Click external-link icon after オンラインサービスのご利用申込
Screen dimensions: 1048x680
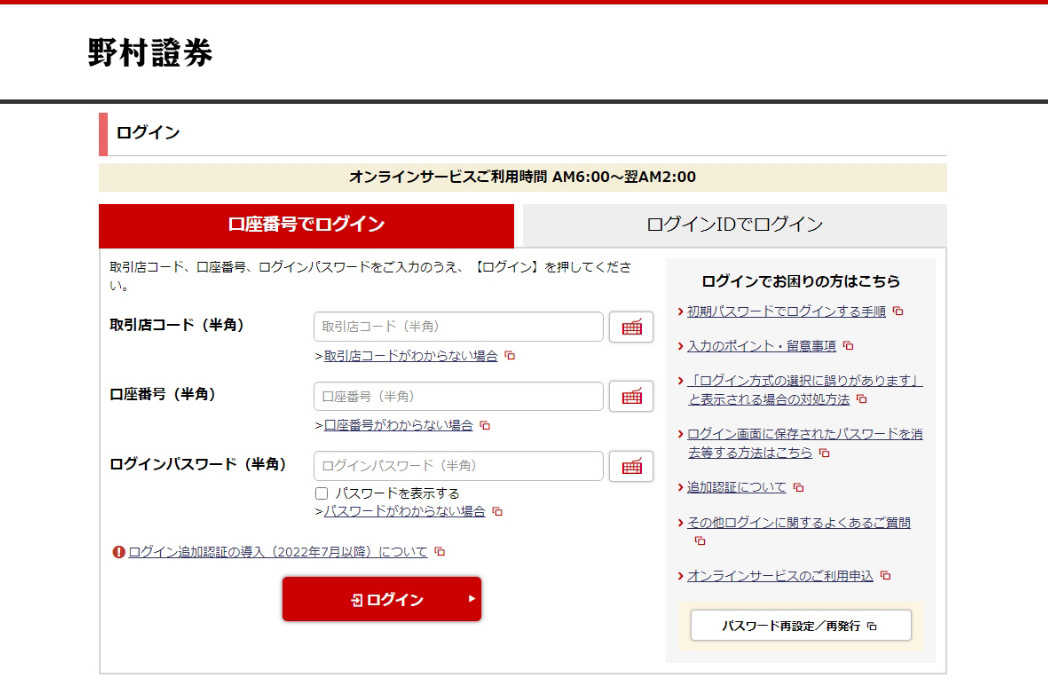click(886, 576)
